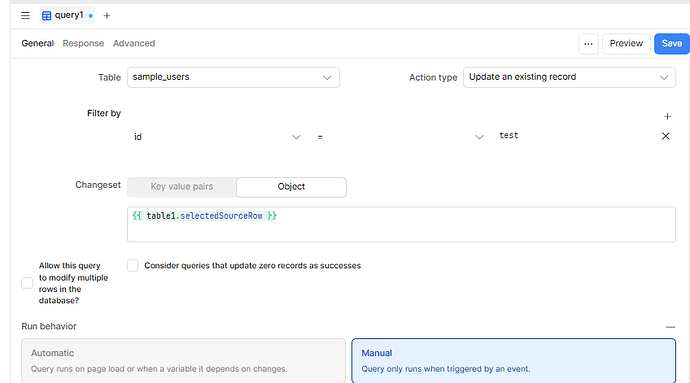Edit the filter value test field

click(575, 136)
